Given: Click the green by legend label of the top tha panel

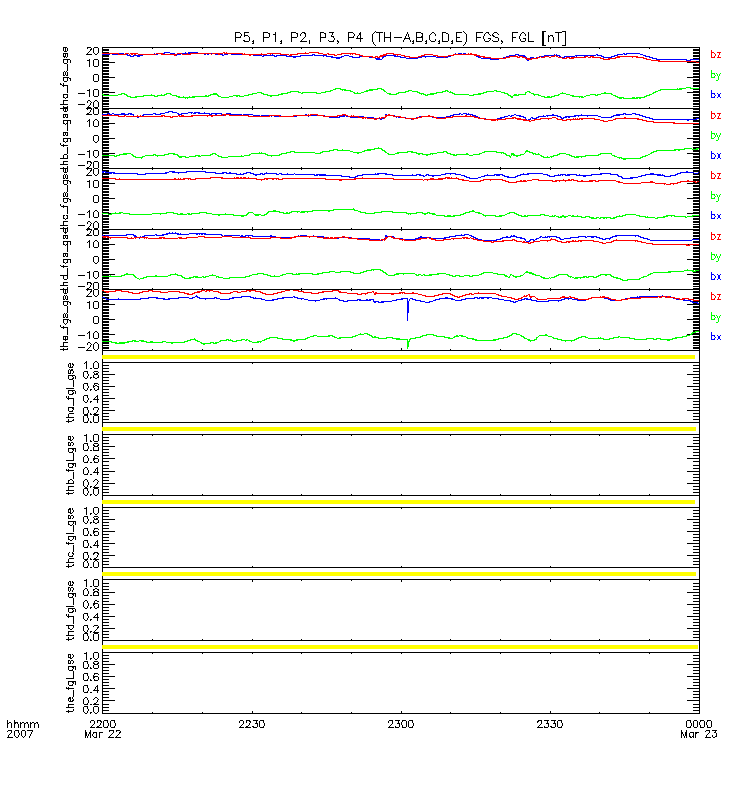Looking at the screenshot, I should click(x=715, y=76).
